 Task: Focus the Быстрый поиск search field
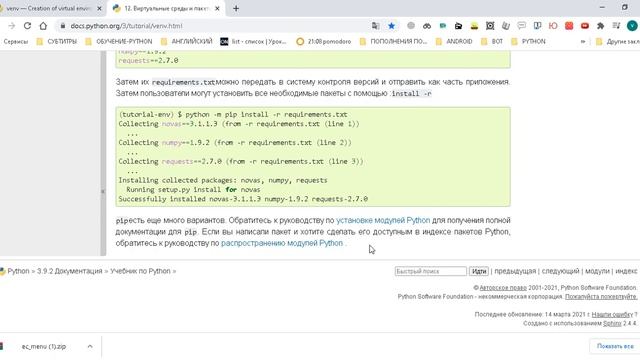click(x=431, y=271)
